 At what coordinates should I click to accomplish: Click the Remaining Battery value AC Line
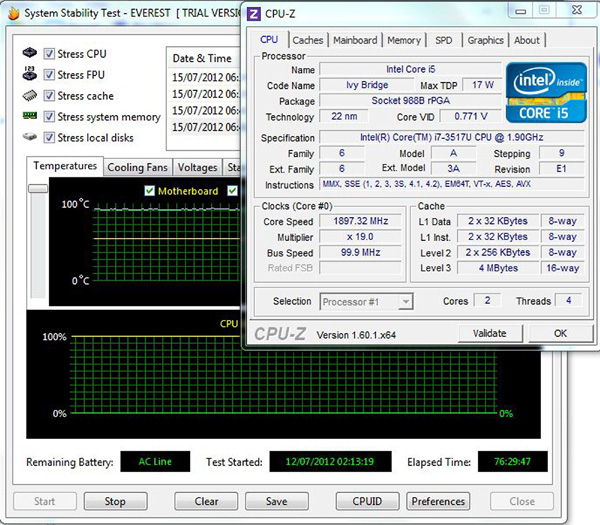[155, 461]
